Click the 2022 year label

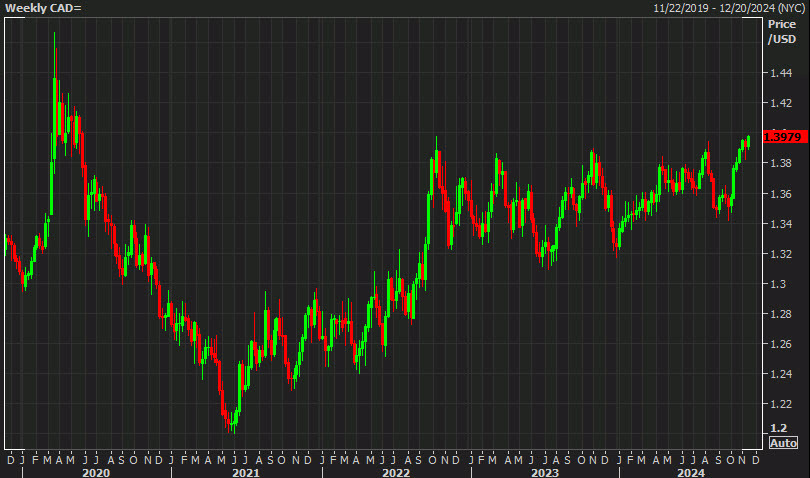[x=396, y=473]
